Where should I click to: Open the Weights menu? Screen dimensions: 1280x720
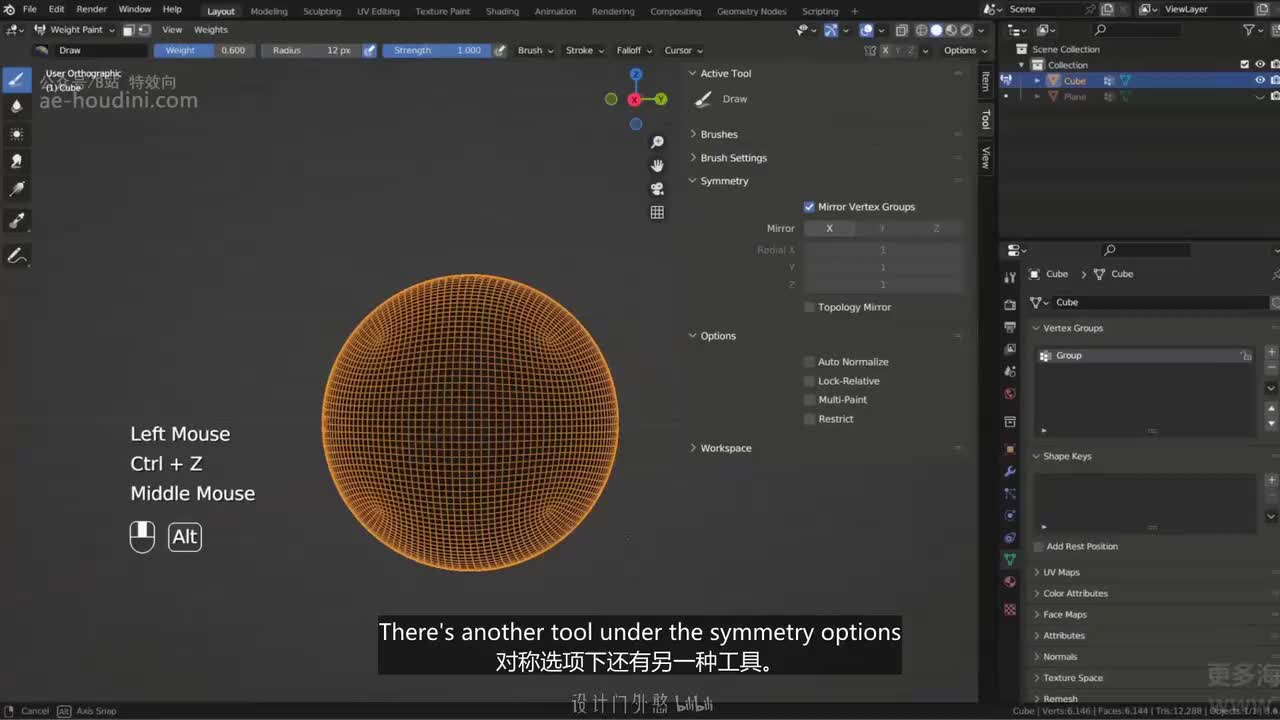(x=210, y=30)
